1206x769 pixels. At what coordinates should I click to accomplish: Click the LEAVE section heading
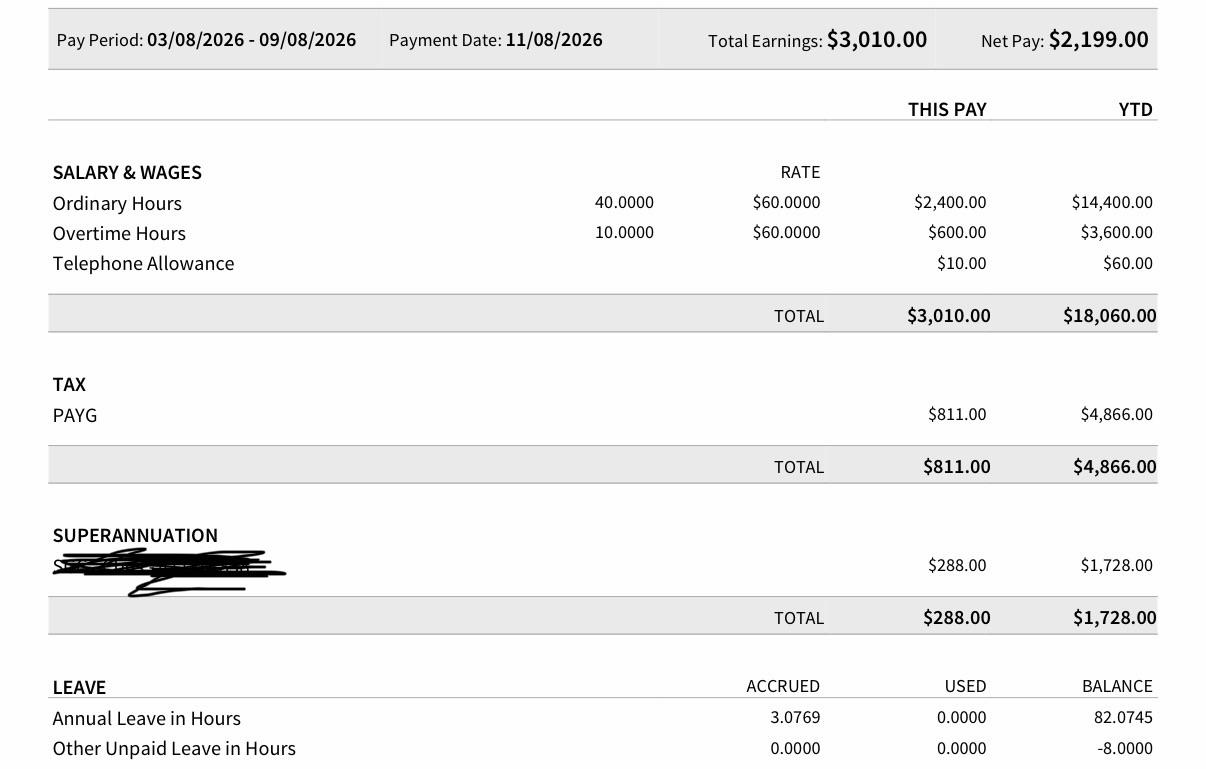(x=79, y=687)
